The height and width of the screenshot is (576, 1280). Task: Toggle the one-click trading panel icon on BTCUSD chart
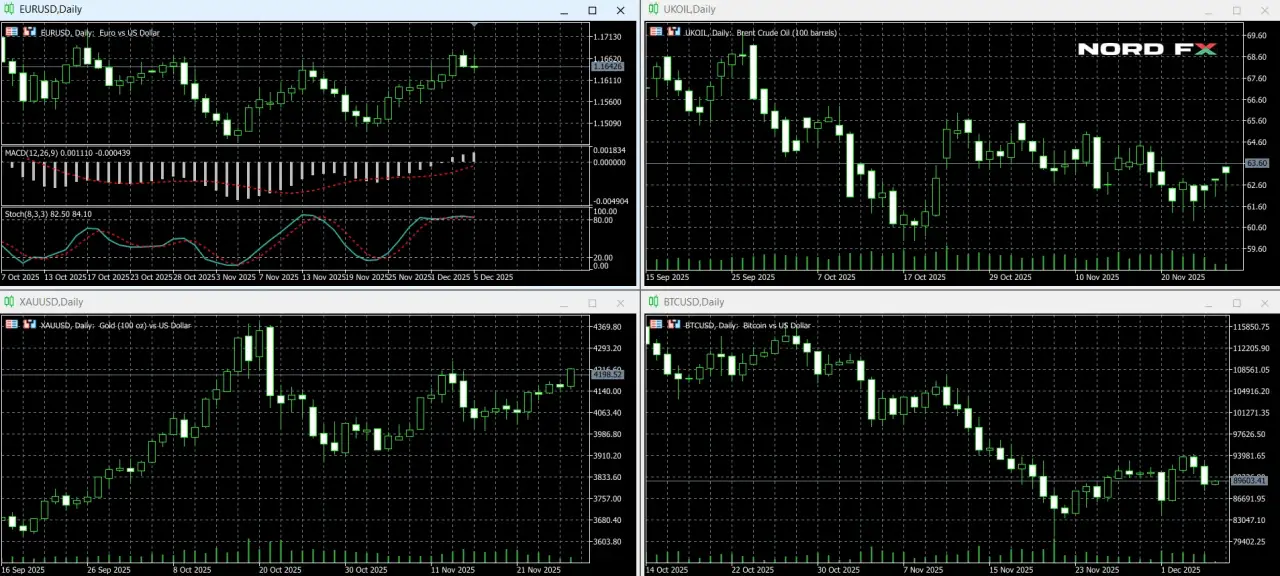(656, 325)
